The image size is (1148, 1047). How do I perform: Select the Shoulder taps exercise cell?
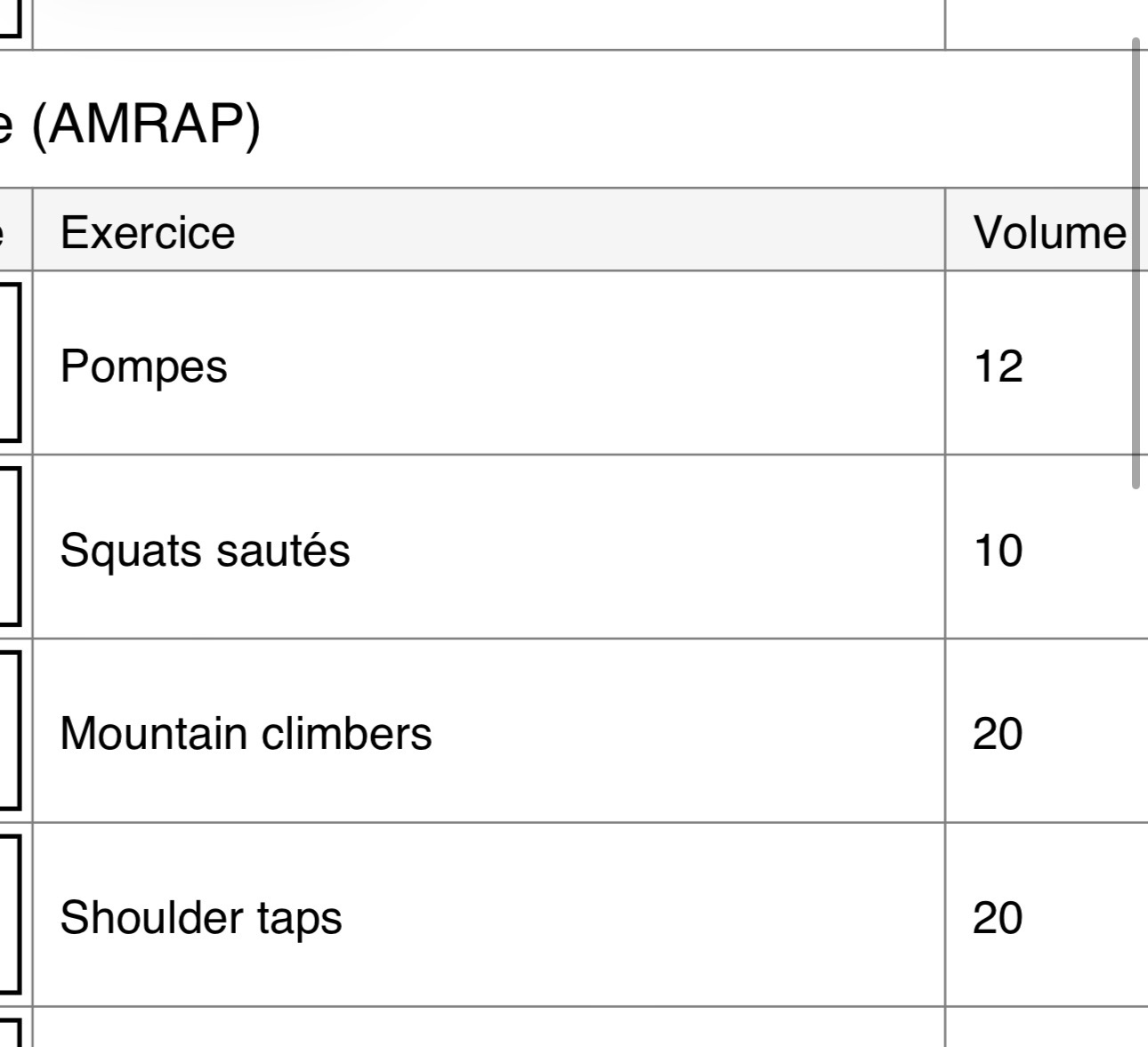point(201,917)
